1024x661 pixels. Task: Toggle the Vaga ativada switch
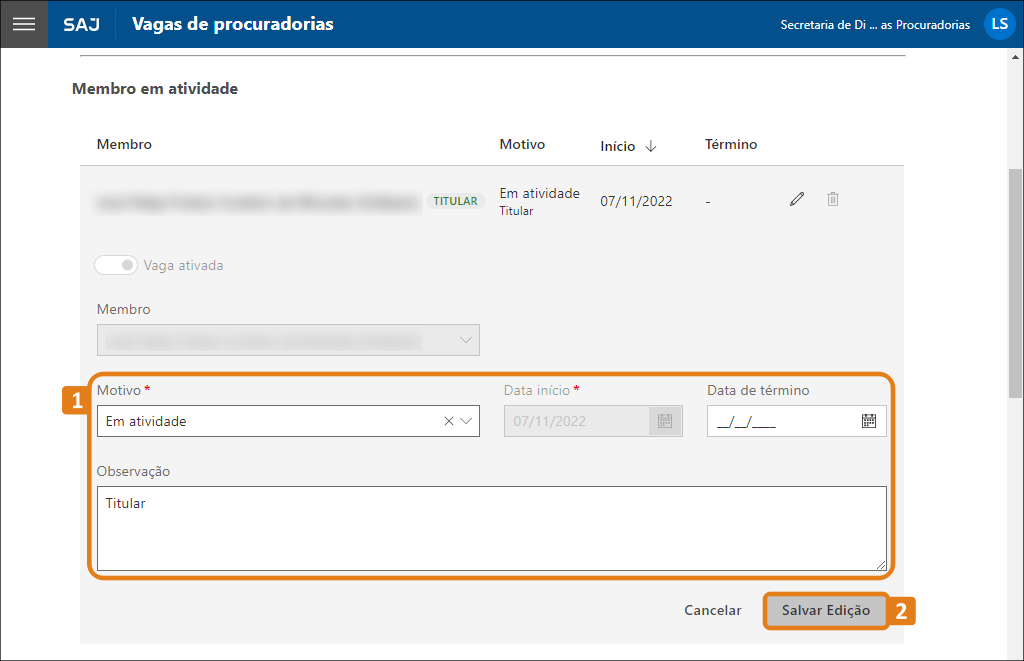(116, 266)
